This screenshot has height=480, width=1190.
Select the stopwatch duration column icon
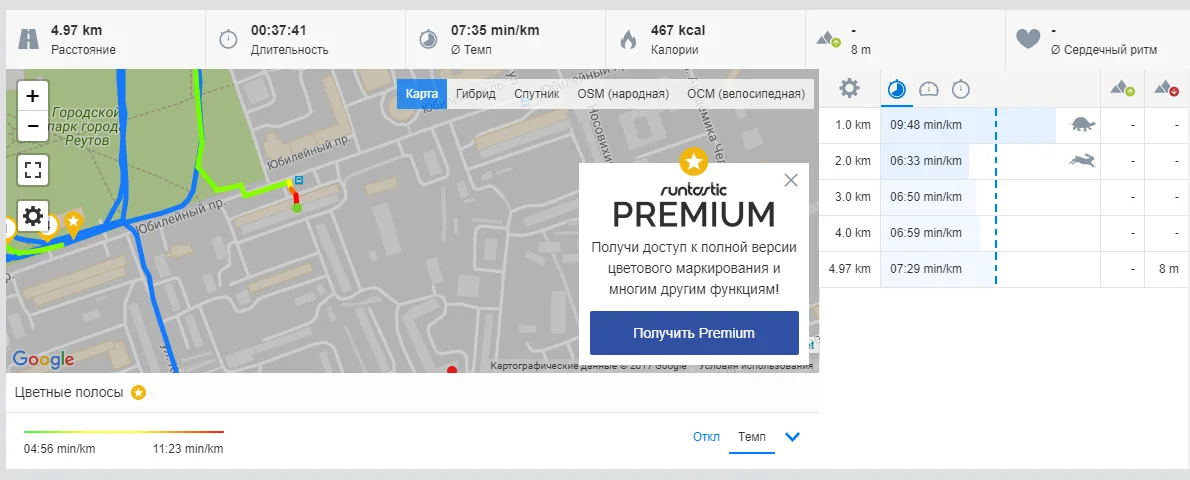(x=961, y=89)
